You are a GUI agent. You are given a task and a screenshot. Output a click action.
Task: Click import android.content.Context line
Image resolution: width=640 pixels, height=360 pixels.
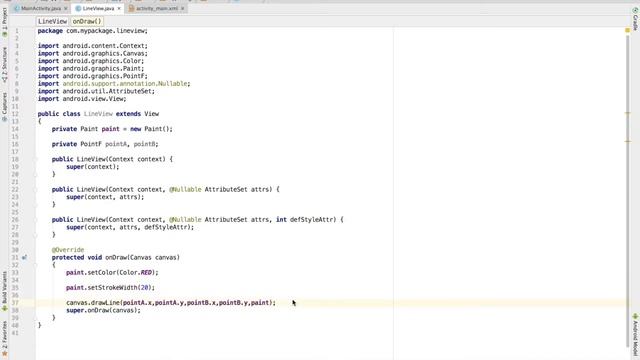click(x=93, y=46)
